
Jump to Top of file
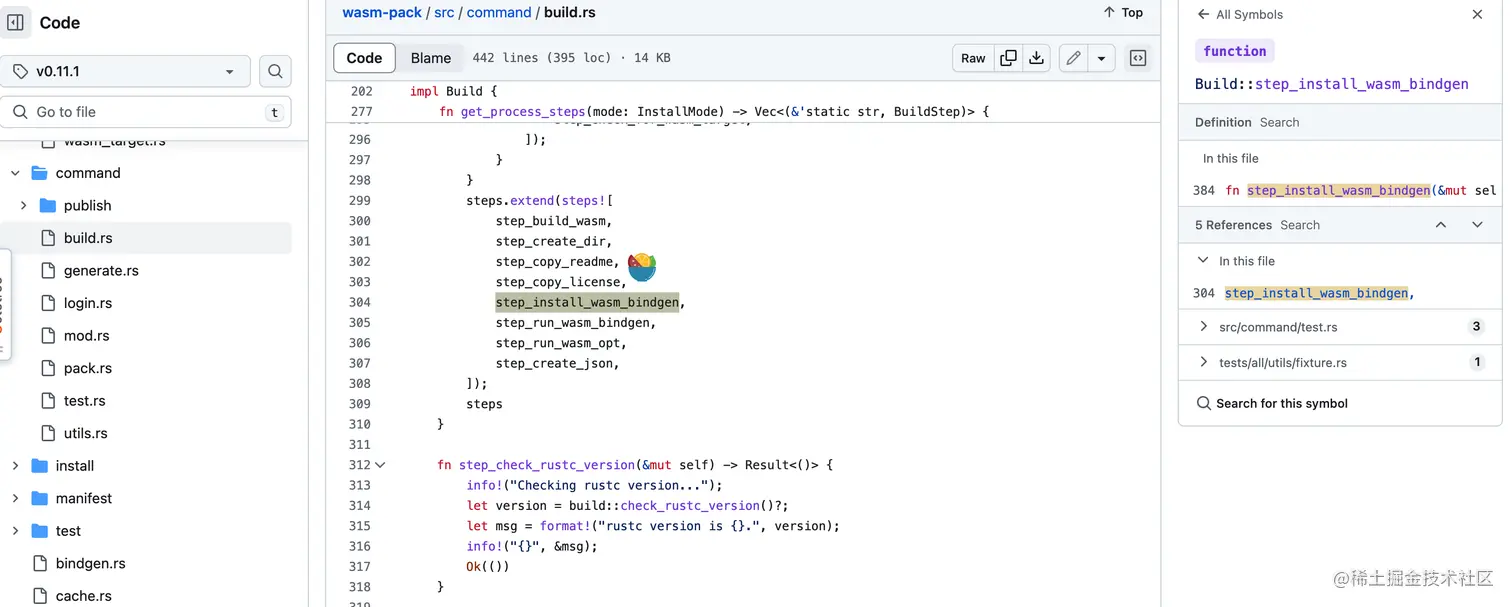point(1123,12)
